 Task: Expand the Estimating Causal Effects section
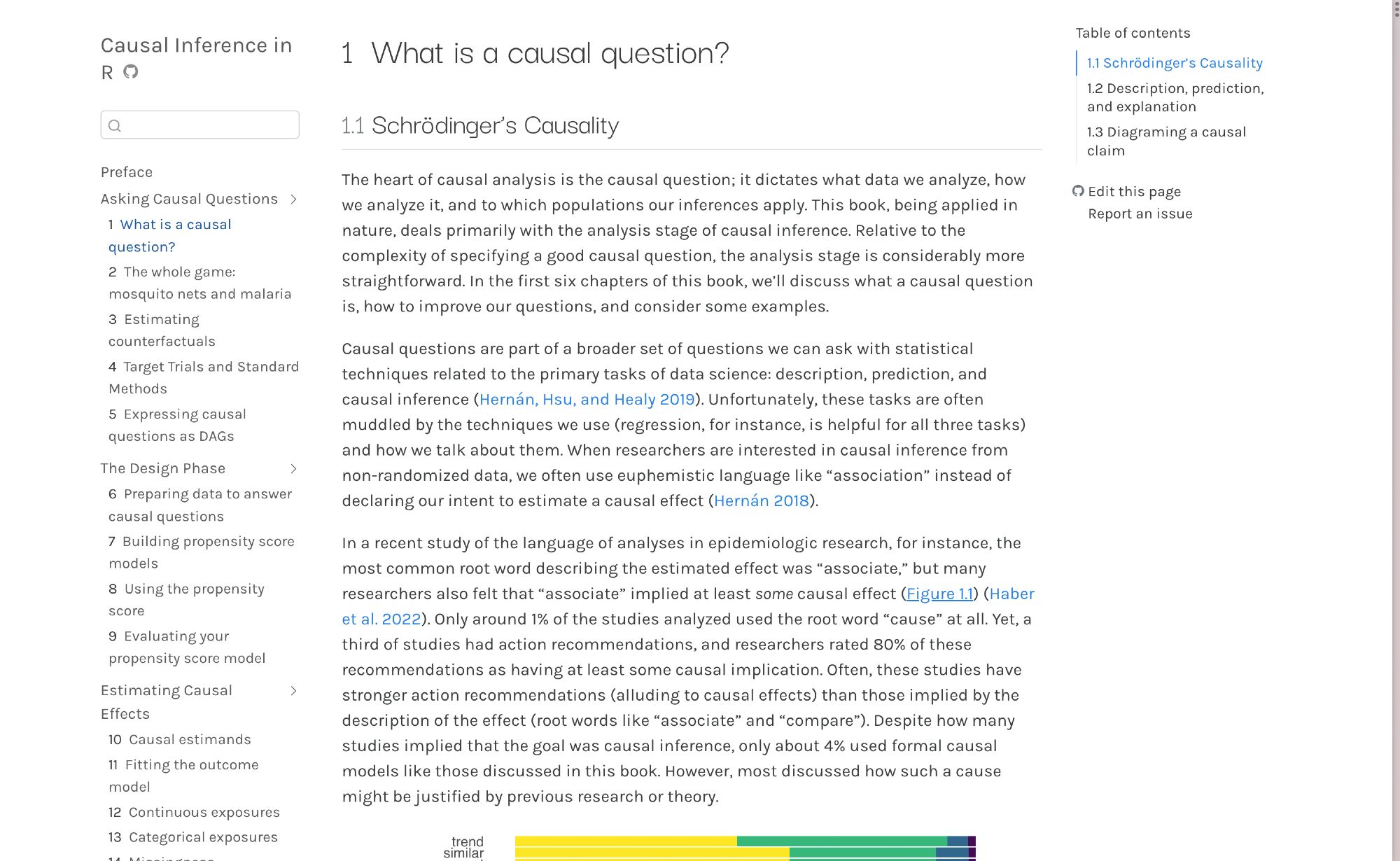click(296, 690)
